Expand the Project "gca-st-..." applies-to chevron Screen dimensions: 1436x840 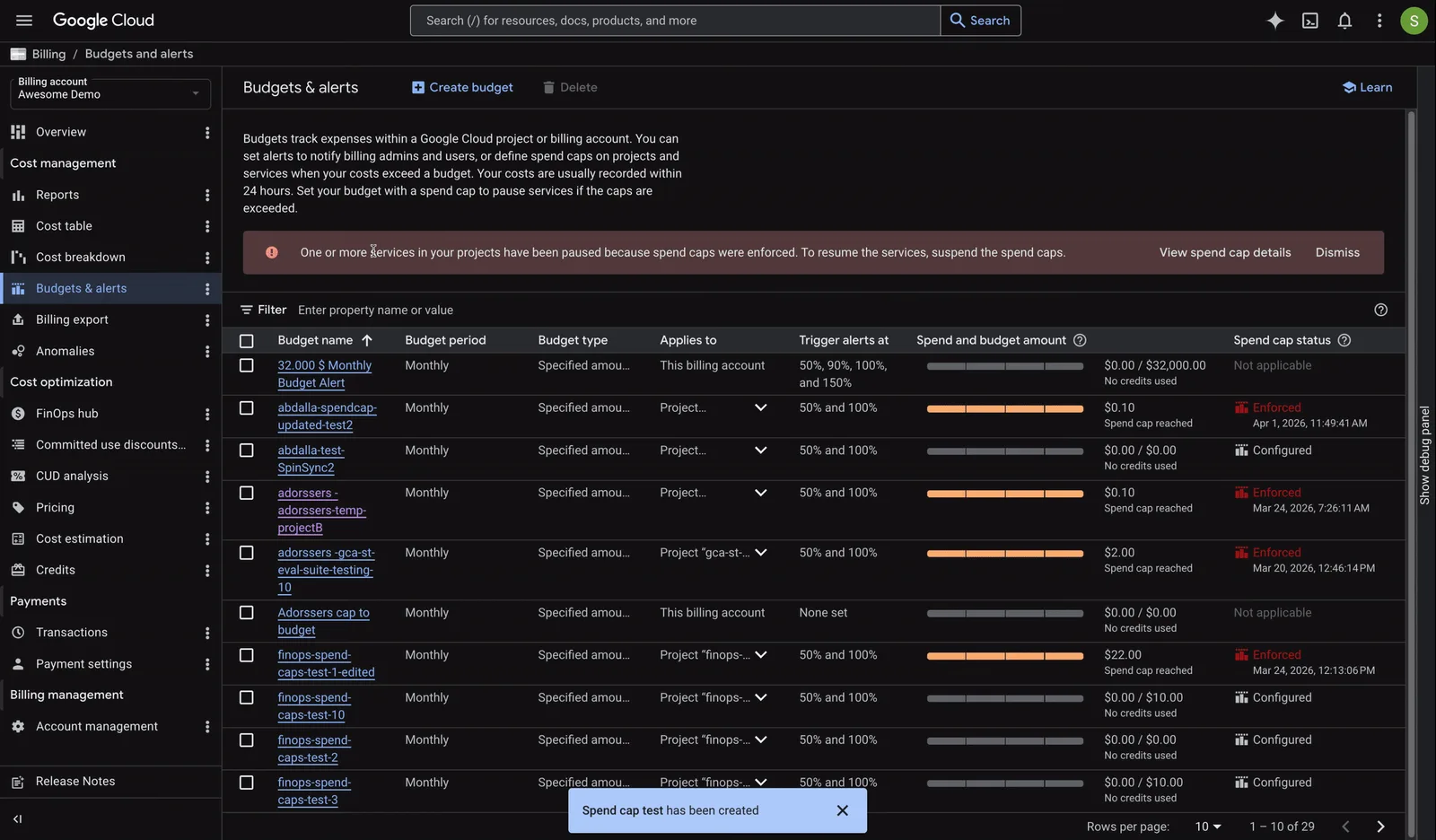pyautogui.click(x=760, y=553)
